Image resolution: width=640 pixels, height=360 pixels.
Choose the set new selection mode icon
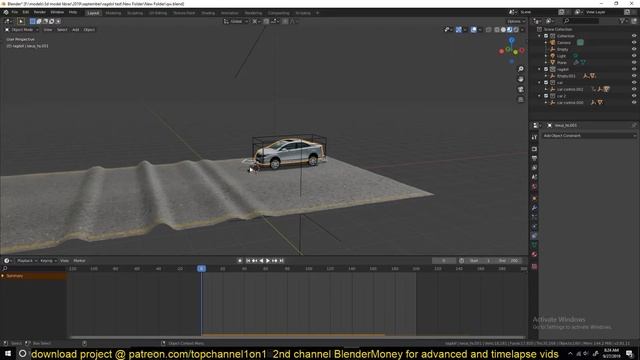(32, 21)
